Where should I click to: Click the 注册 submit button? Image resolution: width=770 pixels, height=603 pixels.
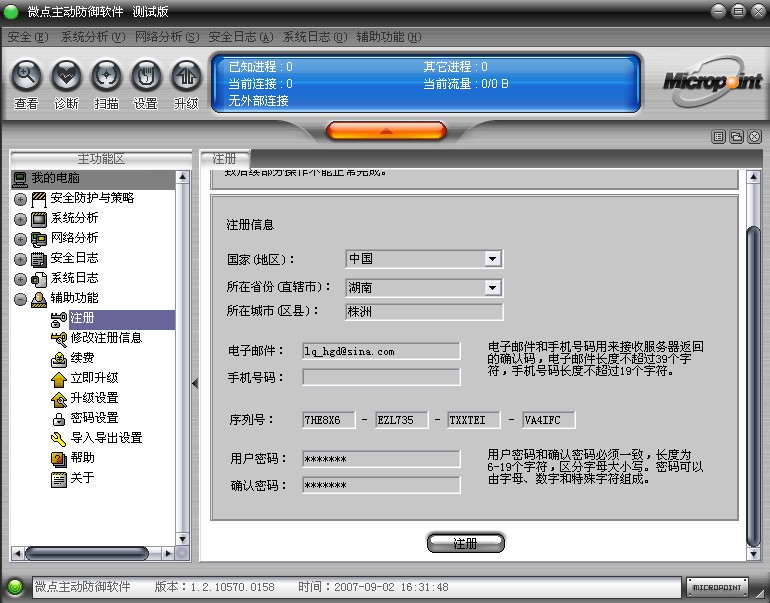click(x=466, y=543)
